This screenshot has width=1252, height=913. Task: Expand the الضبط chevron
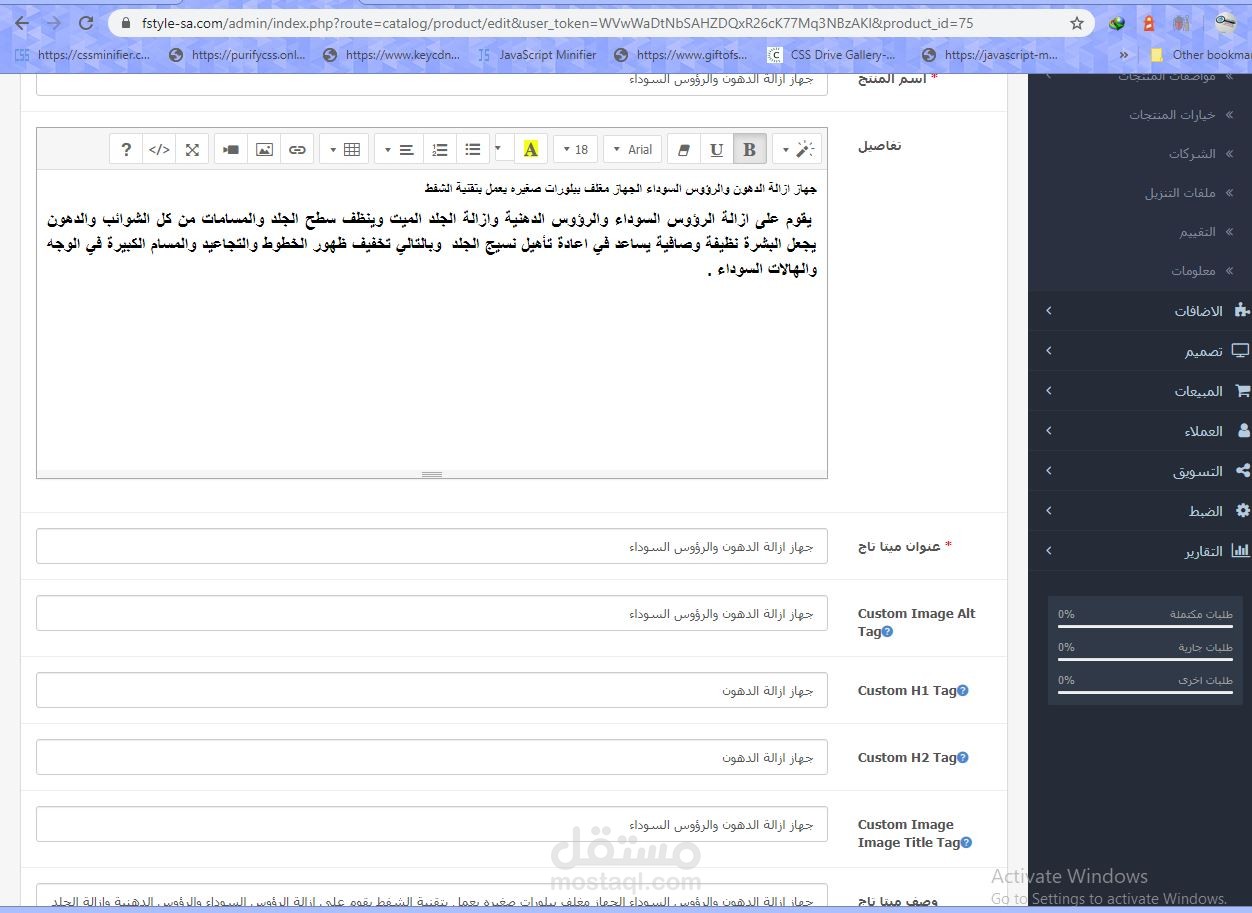tap(1048, 511)
